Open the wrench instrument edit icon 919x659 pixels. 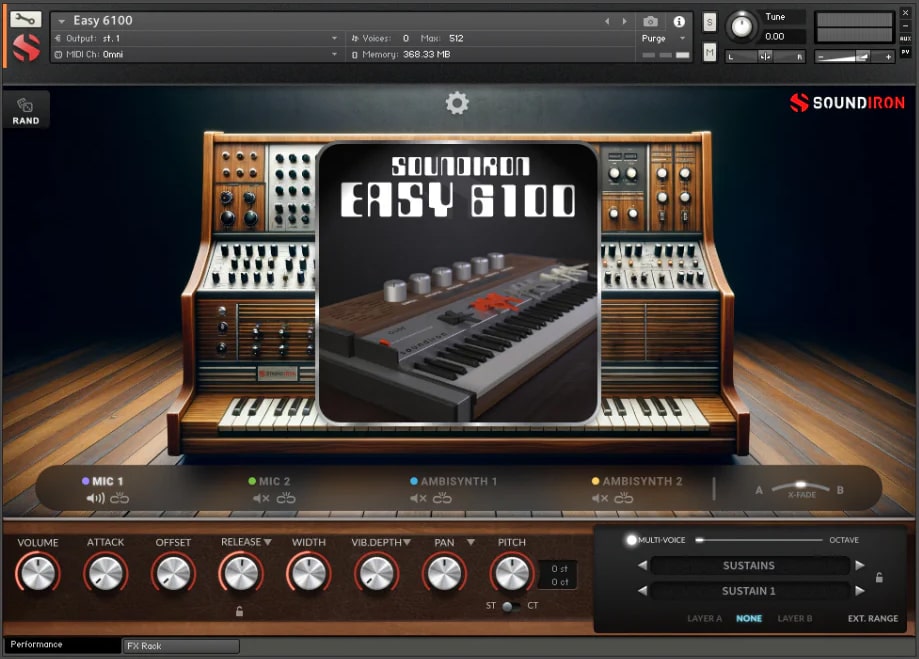pyautogui.click(x=25, y=19)
